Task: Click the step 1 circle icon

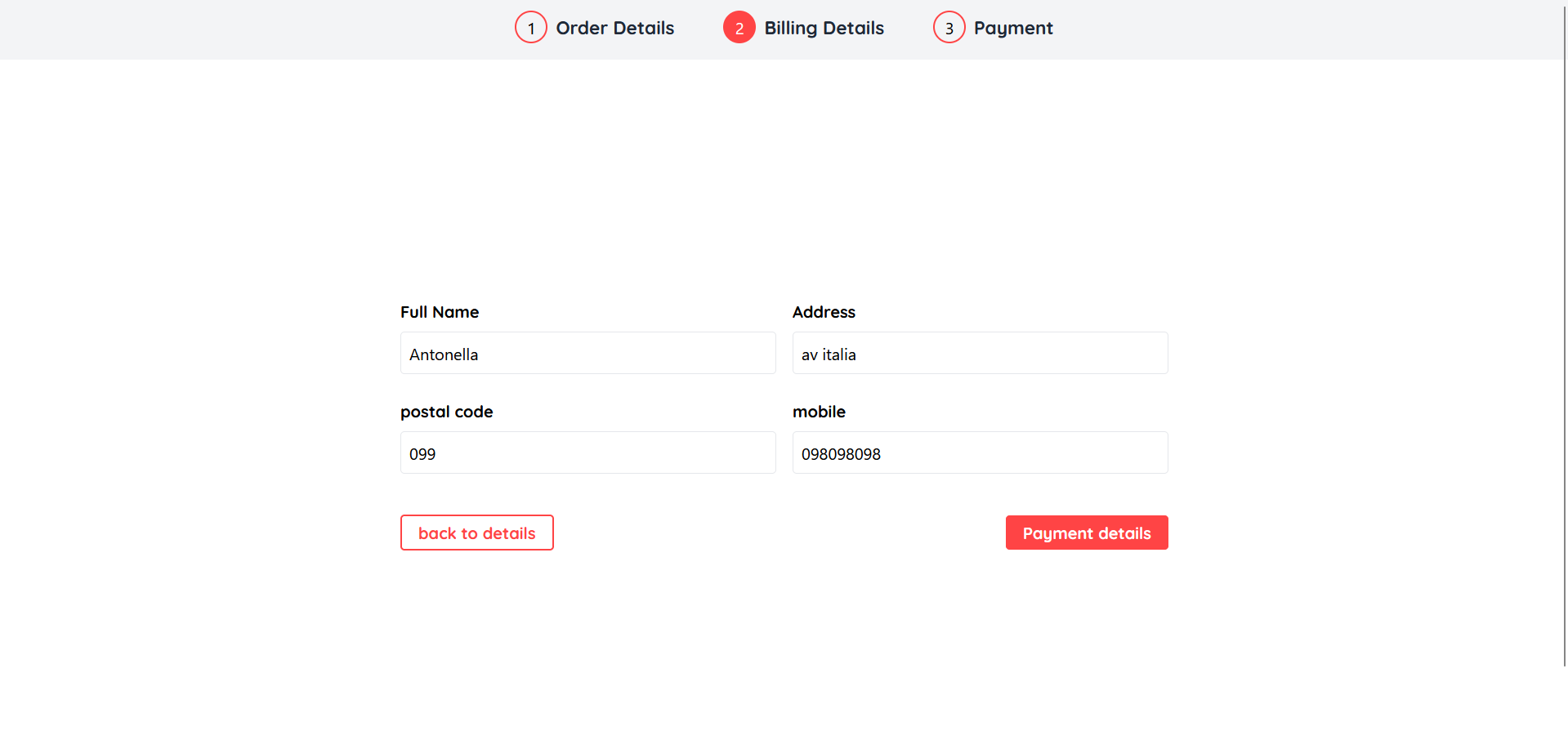Action: (x=530, y=28)
